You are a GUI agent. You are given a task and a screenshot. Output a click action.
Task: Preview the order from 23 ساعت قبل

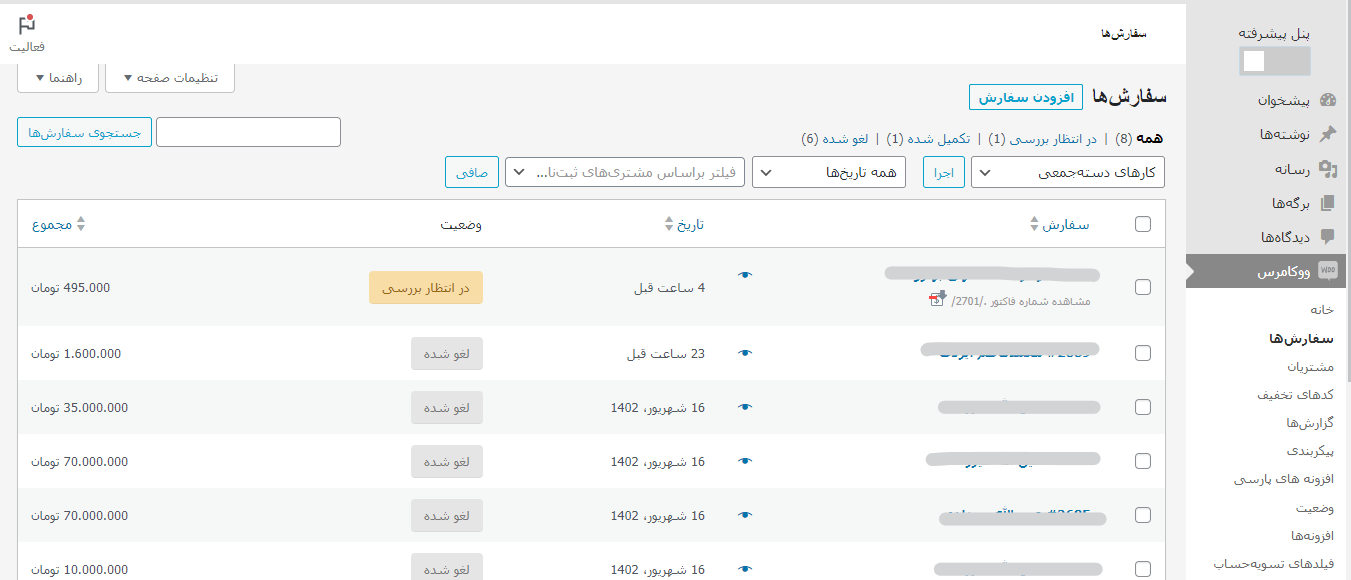click(744, 353)
